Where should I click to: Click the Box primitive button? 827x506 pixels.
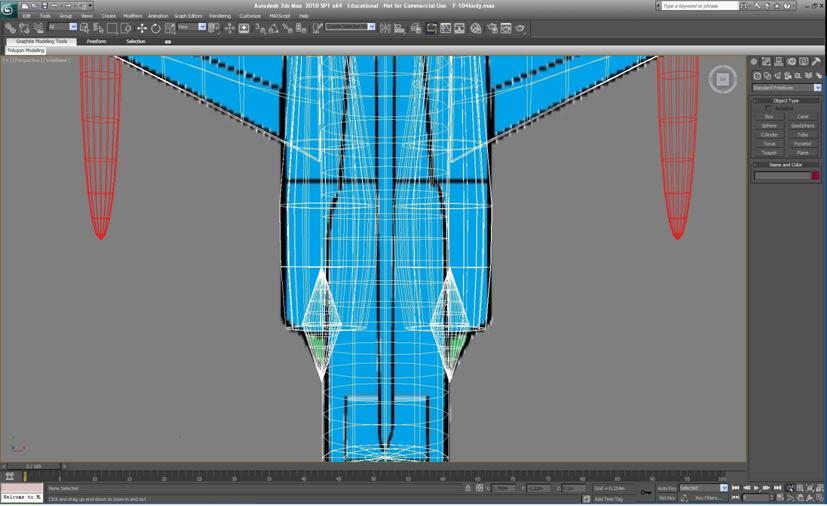click(769, 117)
